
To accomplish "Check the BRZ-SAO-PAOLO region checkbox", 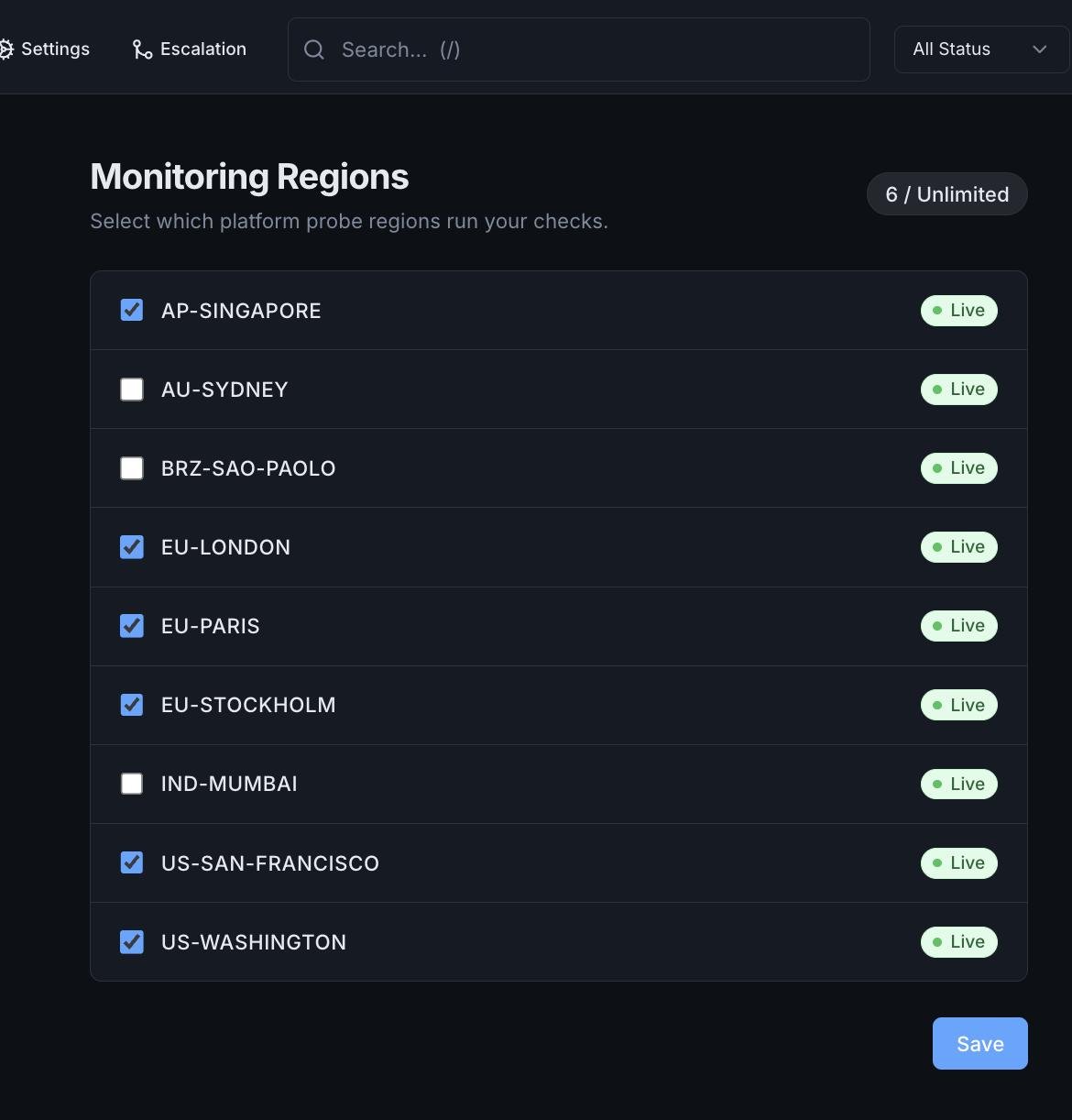I will pos(132,468).
